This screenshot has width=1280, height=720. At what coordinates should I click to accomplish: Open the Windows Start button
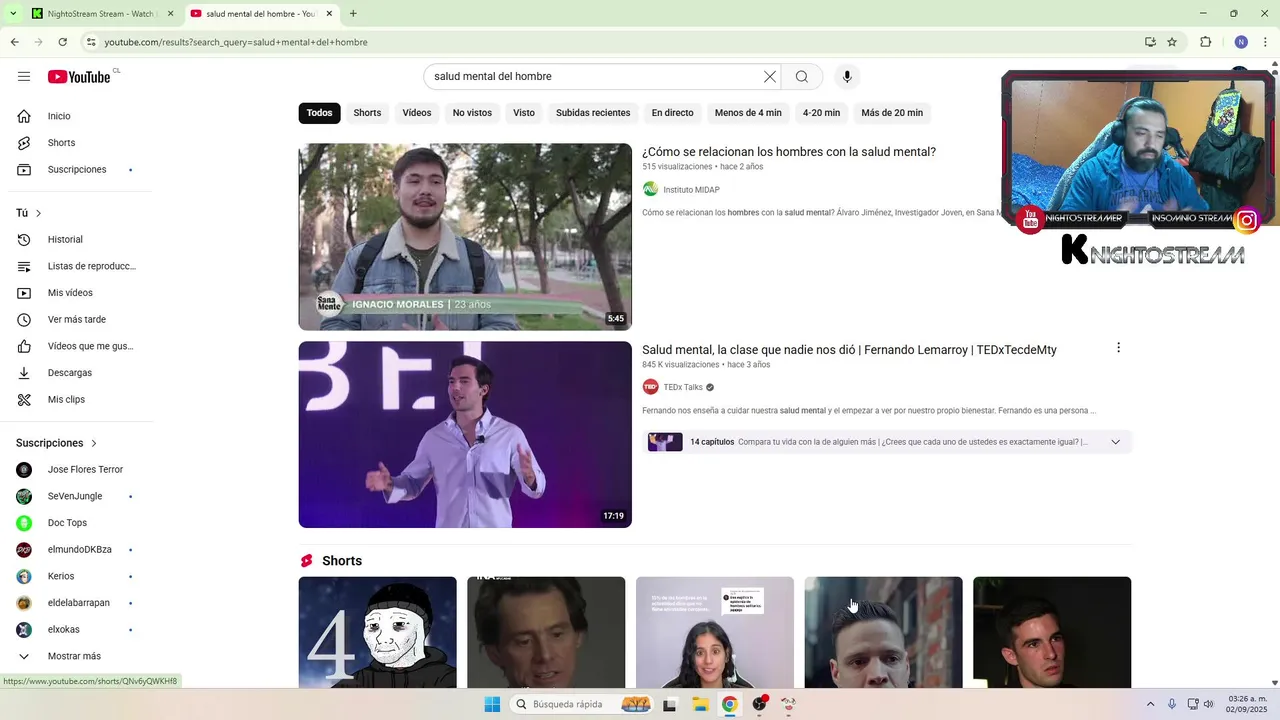(492, 704)
